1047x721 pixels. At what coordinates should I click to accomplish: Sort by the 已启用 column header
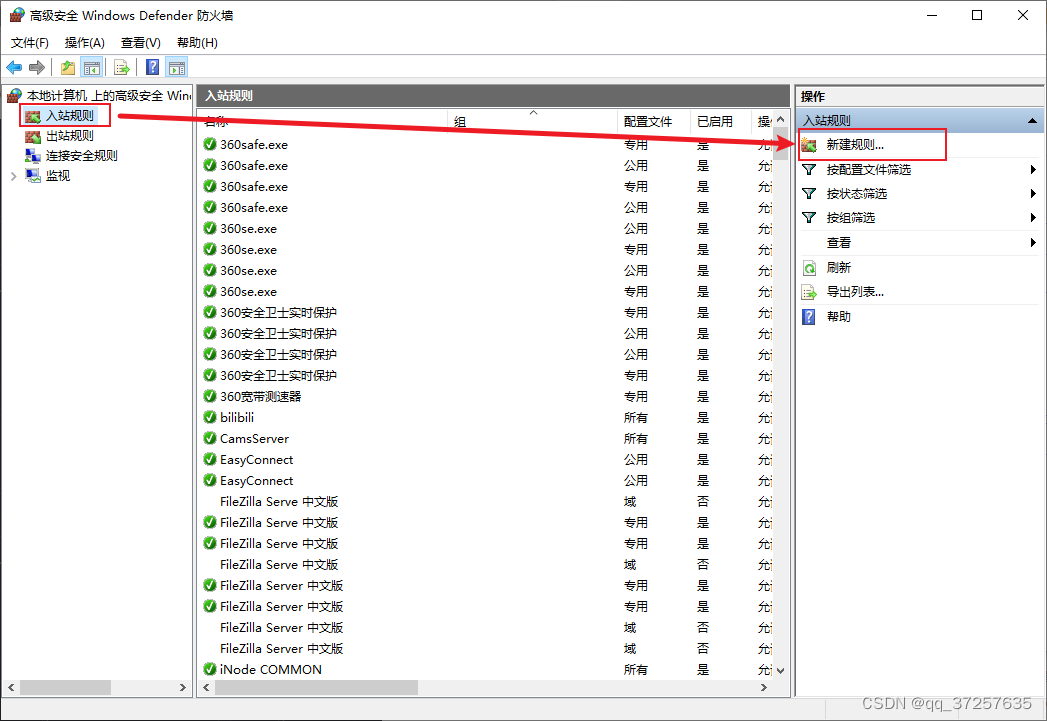click(x=721, y=122)
